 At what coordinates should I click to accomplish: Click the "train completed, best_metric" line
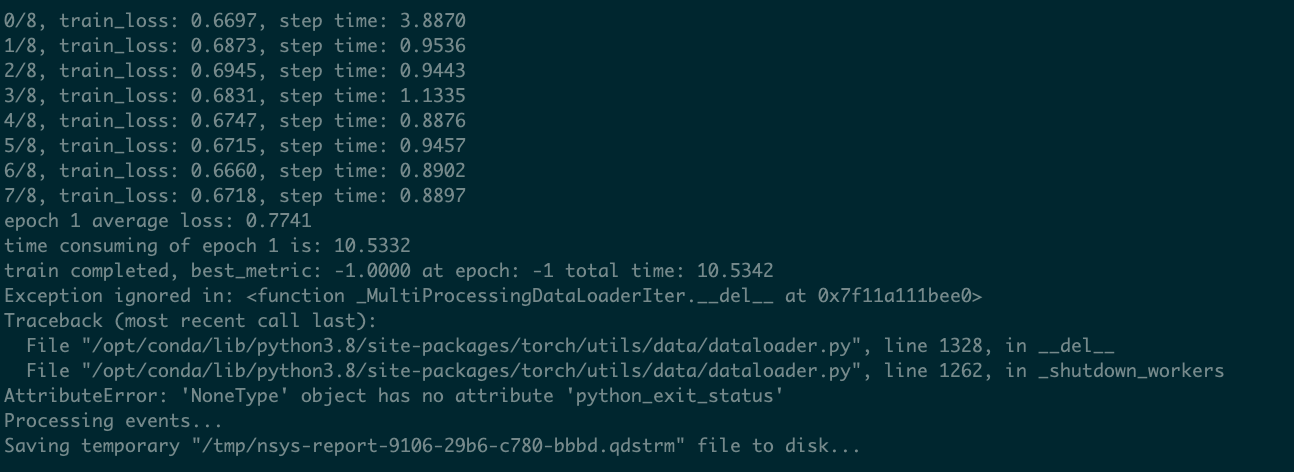pyautogui.click(x=388, y=271)
